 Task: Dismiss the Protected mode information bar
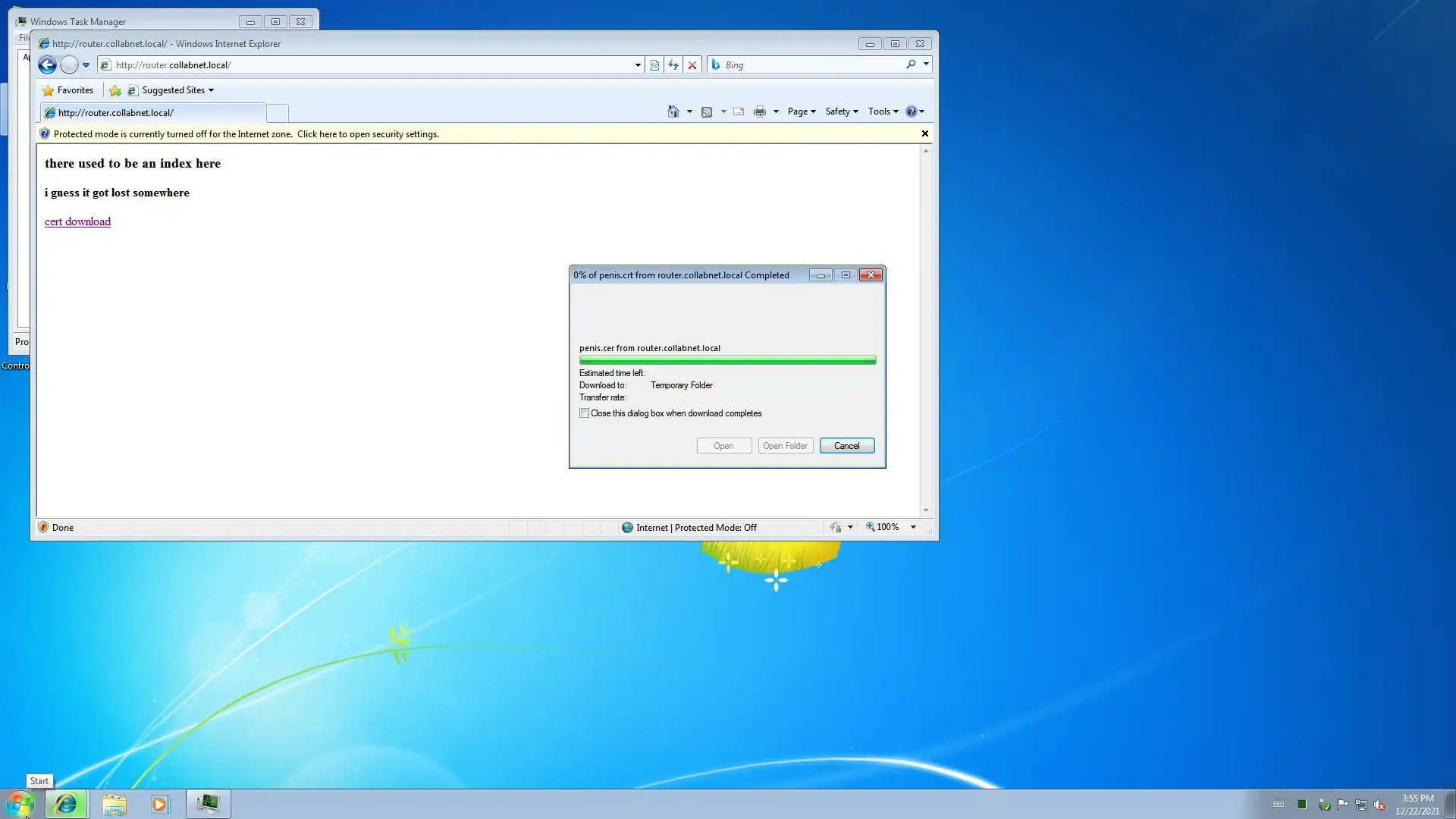(924, 133)
